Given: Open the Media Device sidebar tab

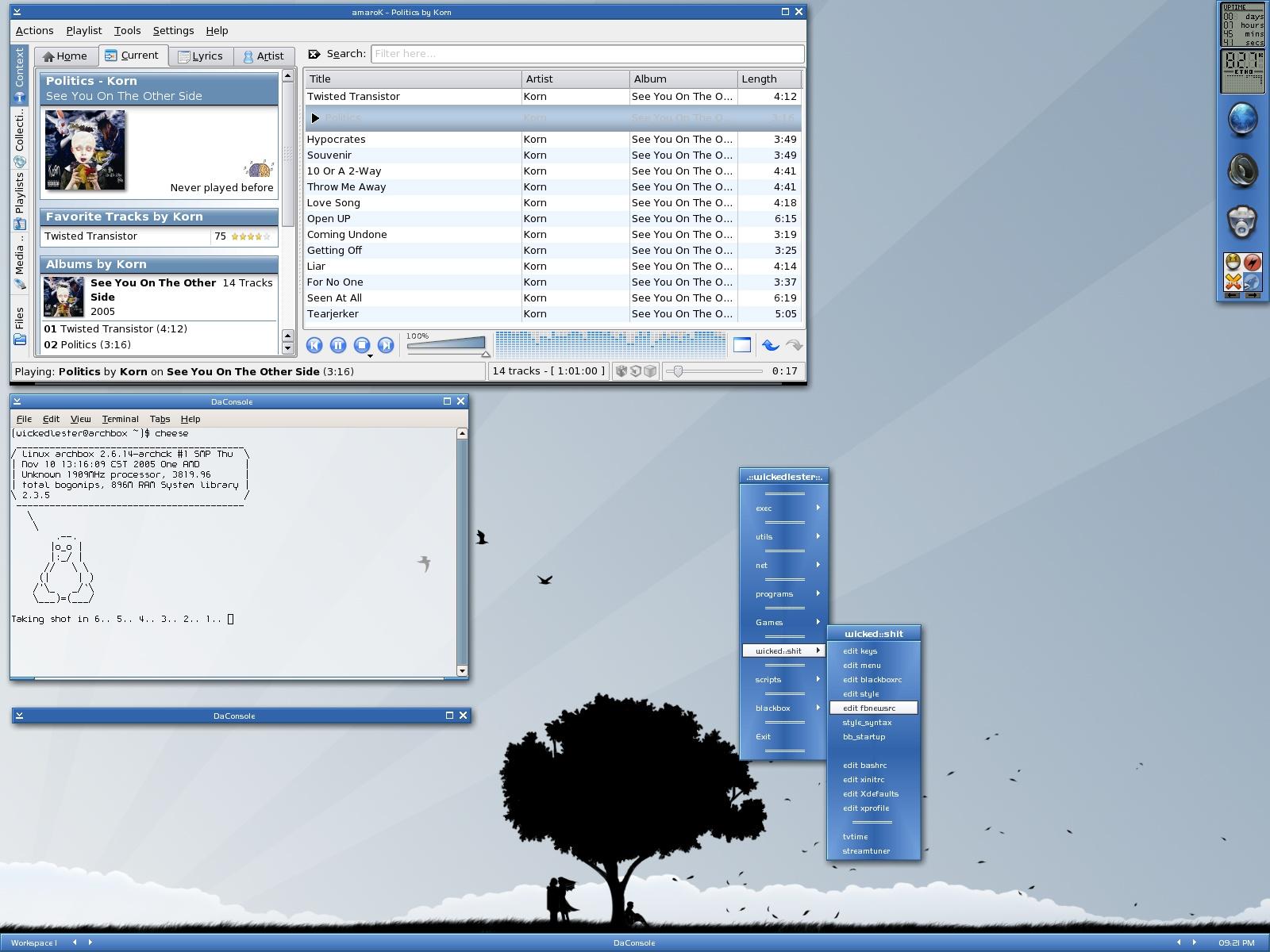Looking at the screenshot, I should point(20,262).
